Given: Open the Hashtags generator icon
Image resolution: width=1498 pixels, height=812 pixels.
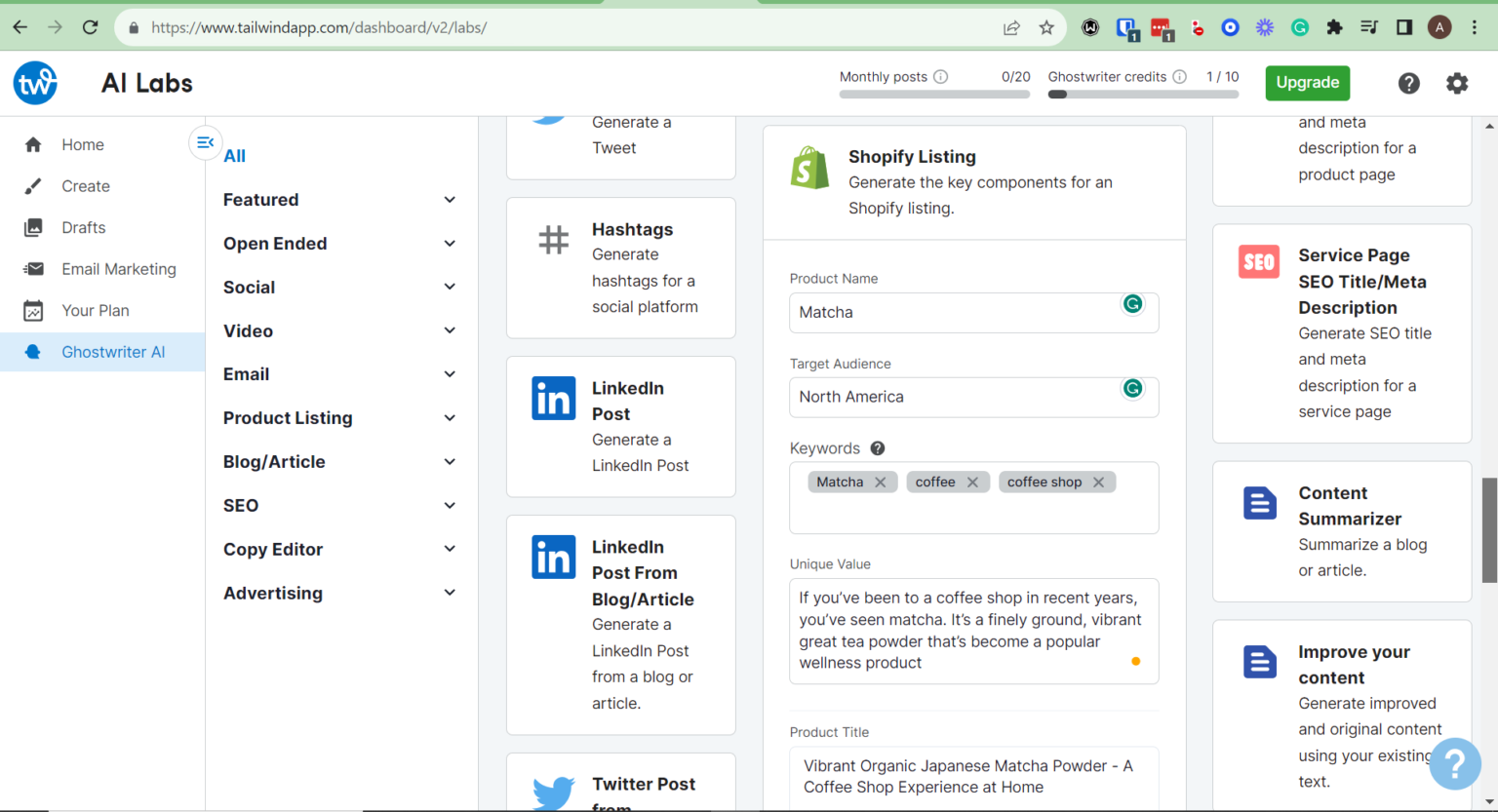Looking at the screenshot, I should [553, 239].
